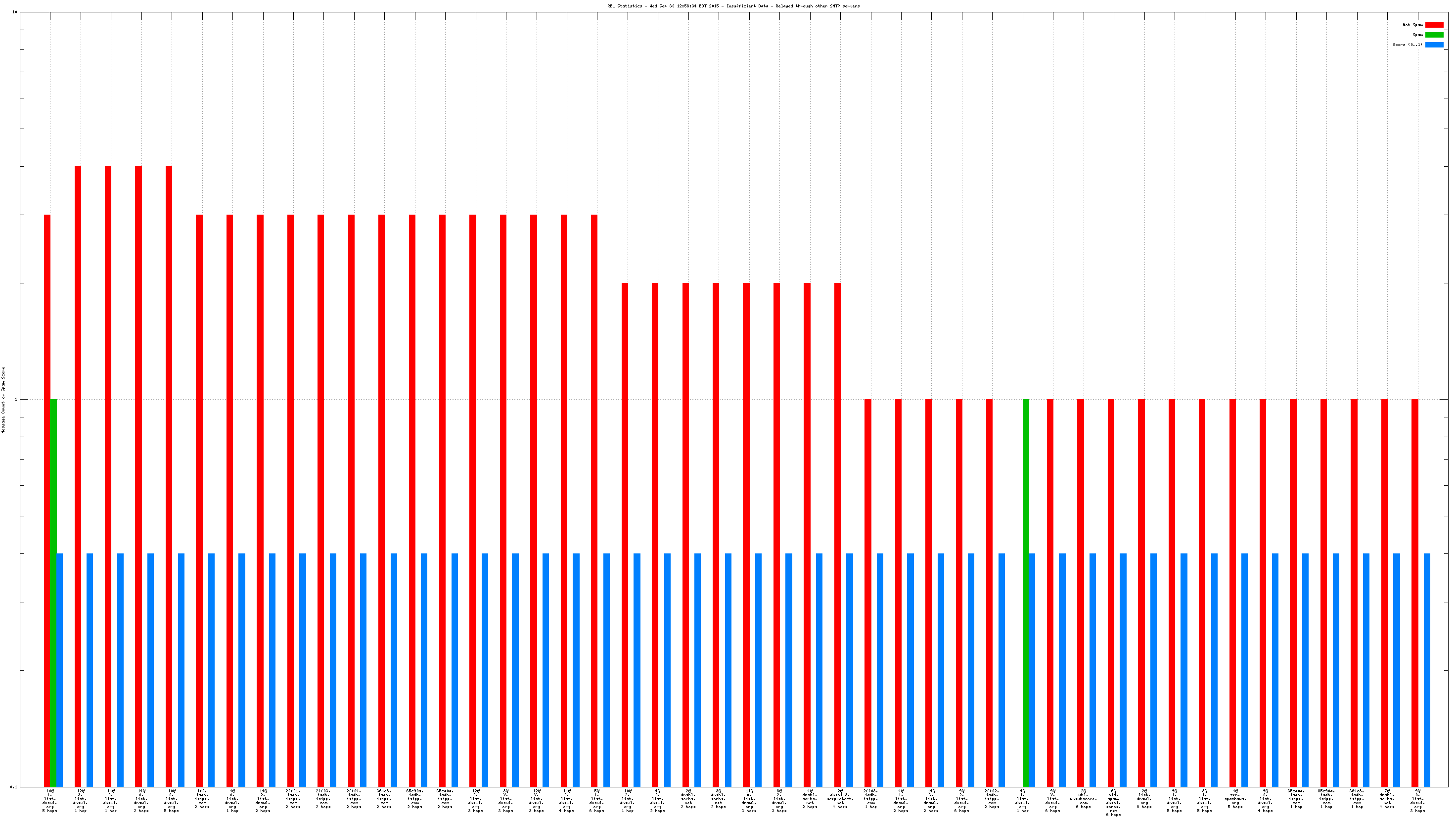
Task: Click the red bar above dnsbl-3.uceprotect.net
Action: tap(837, 534)
